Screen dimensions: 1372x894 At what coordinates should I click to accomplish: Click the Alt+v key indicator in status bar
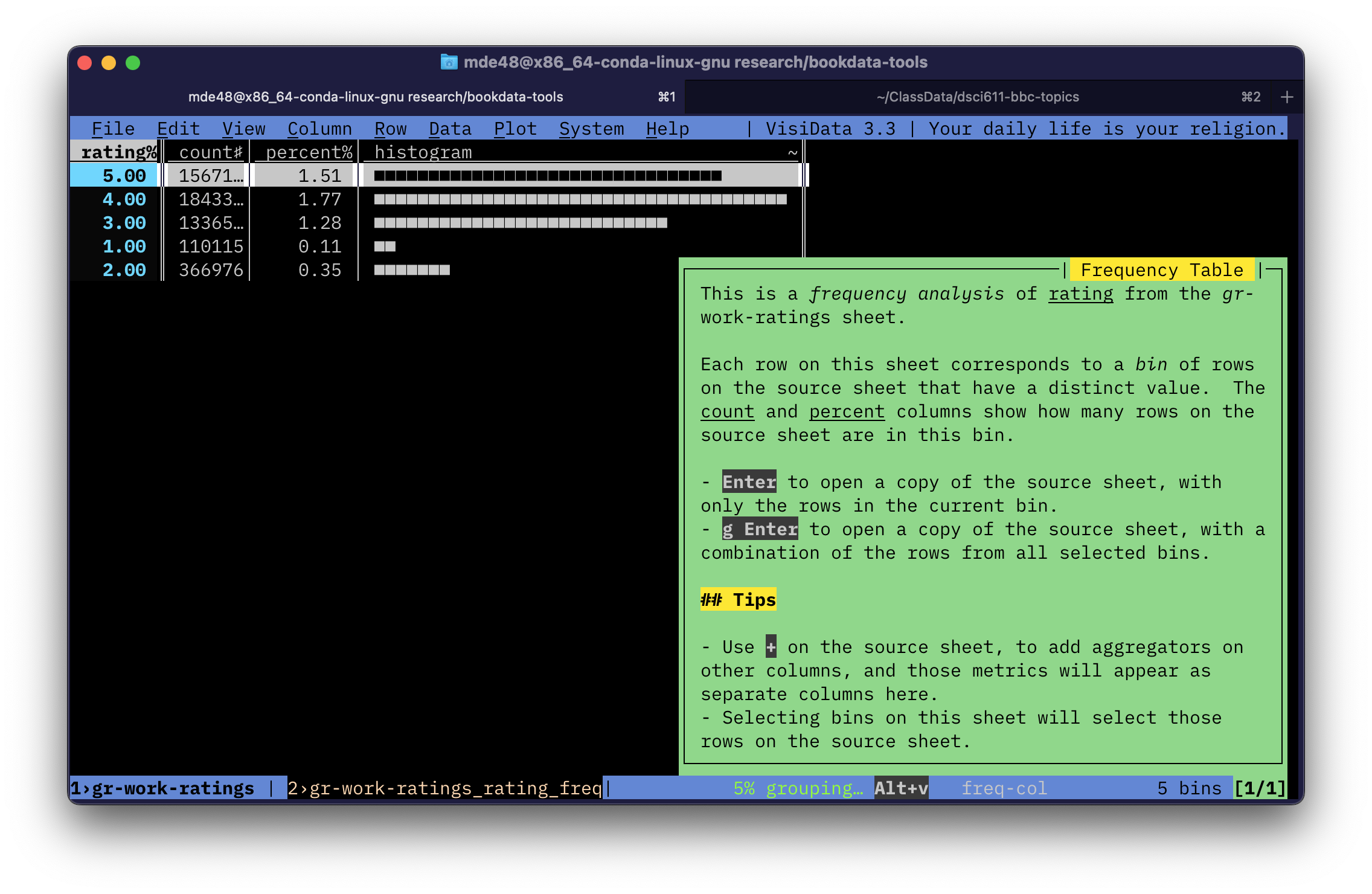(x=900, y=788)
